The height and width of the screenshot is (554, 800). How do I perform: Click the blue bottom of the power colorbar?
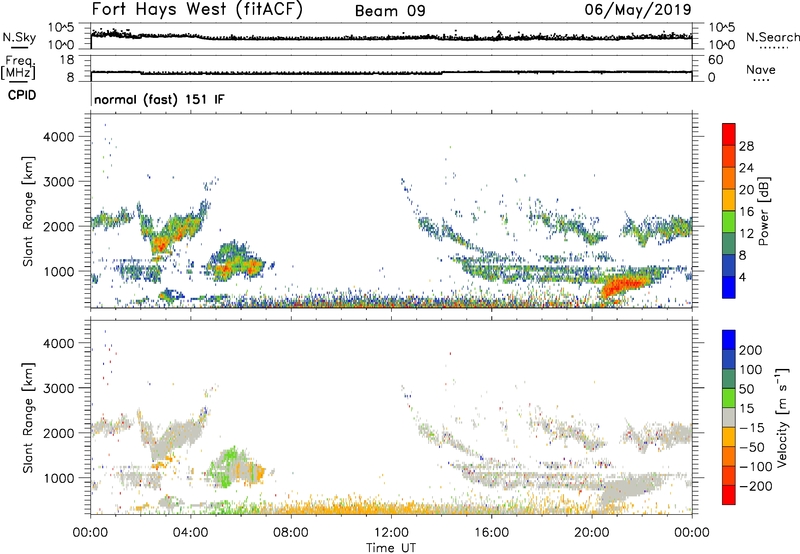click(729, 287)
